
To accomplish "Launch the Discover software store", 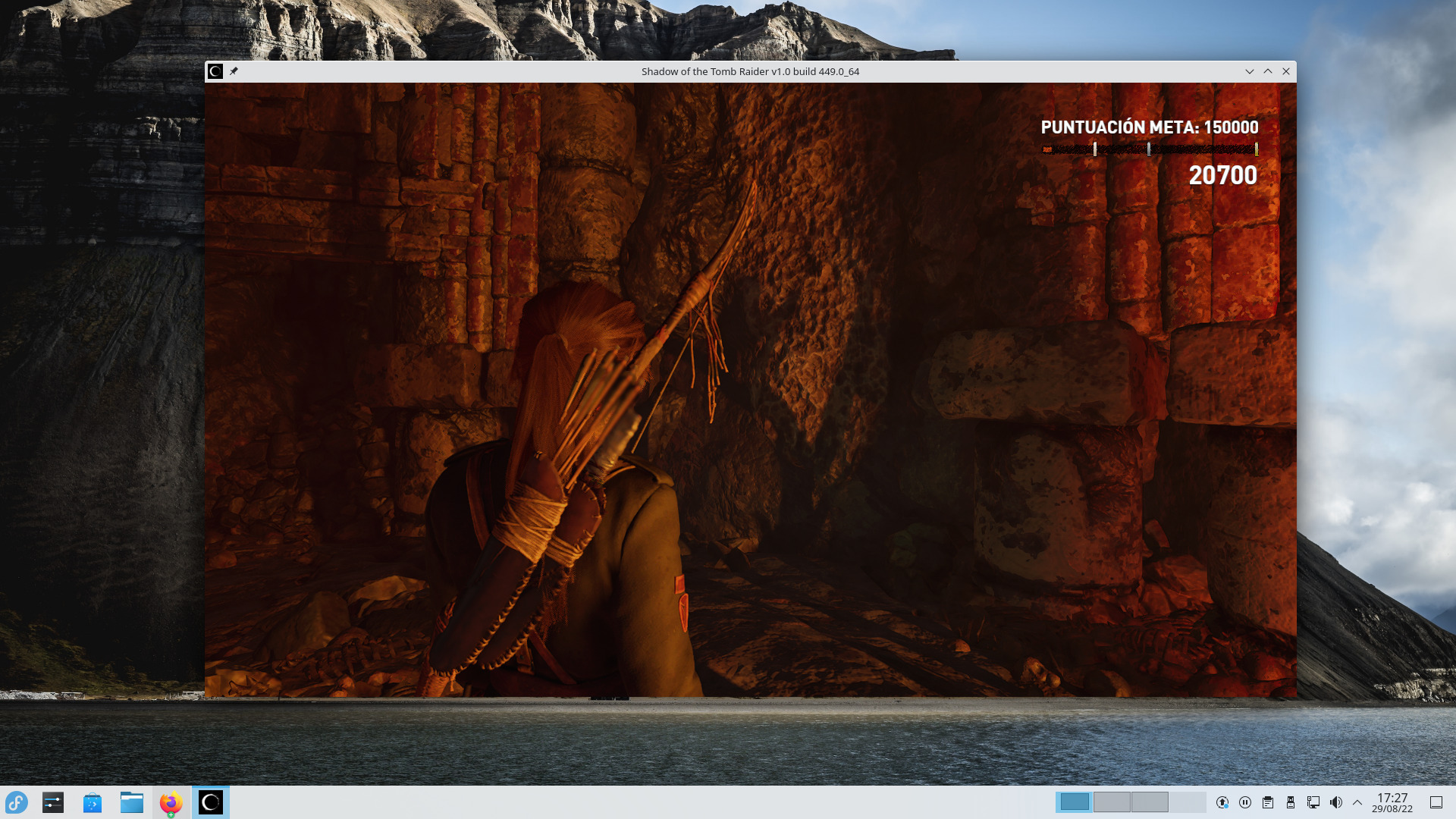I will pyautogui.click(x=93, y=802).
